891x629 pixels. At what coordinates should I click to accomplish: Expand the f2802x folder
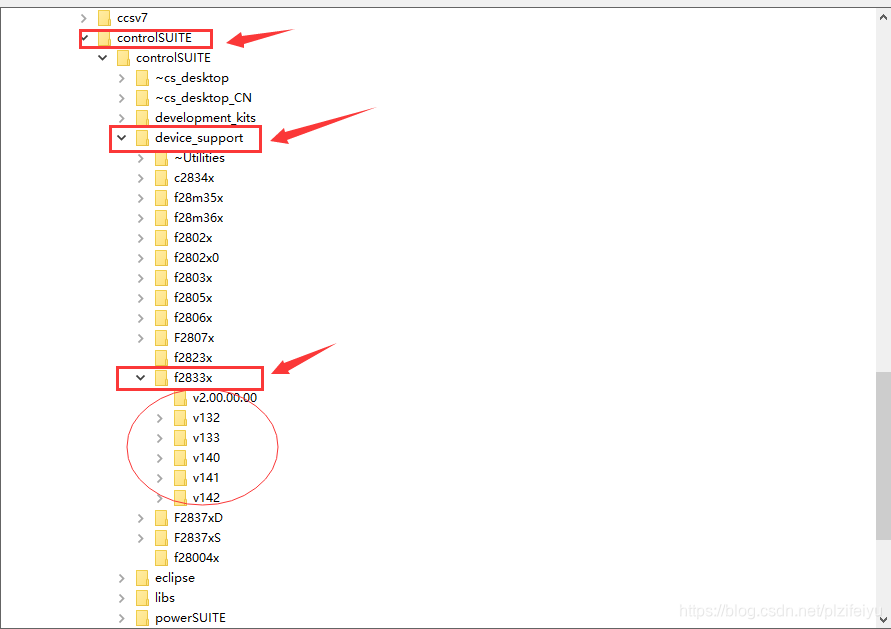click(141, 238)
